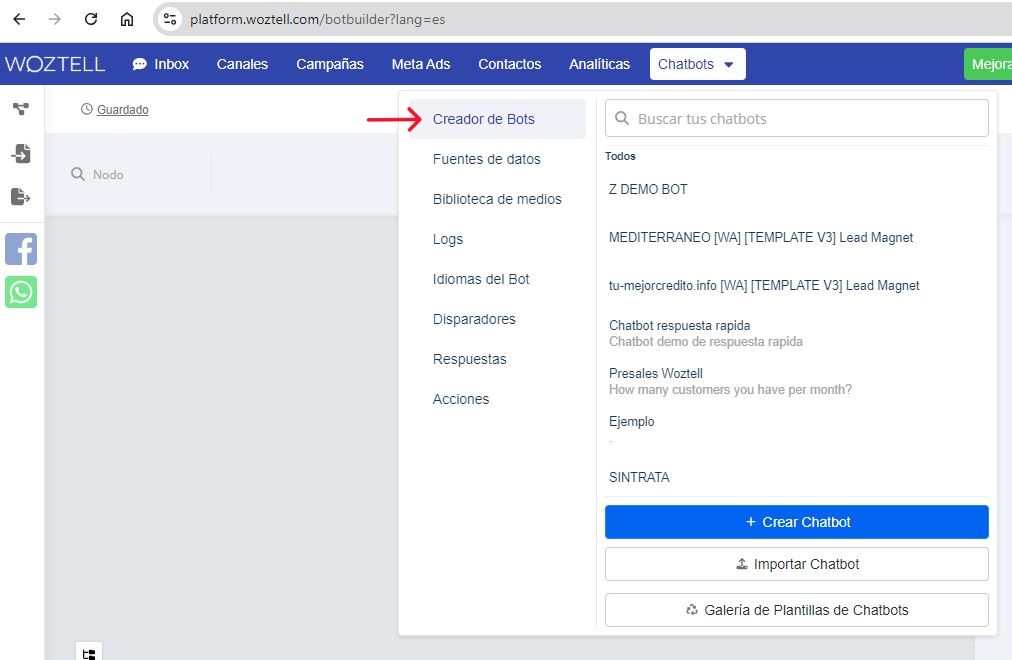The width and height of the screenshot is (1012, 660).
Task: Open Respuestas entry
Action: click(470, 359)
